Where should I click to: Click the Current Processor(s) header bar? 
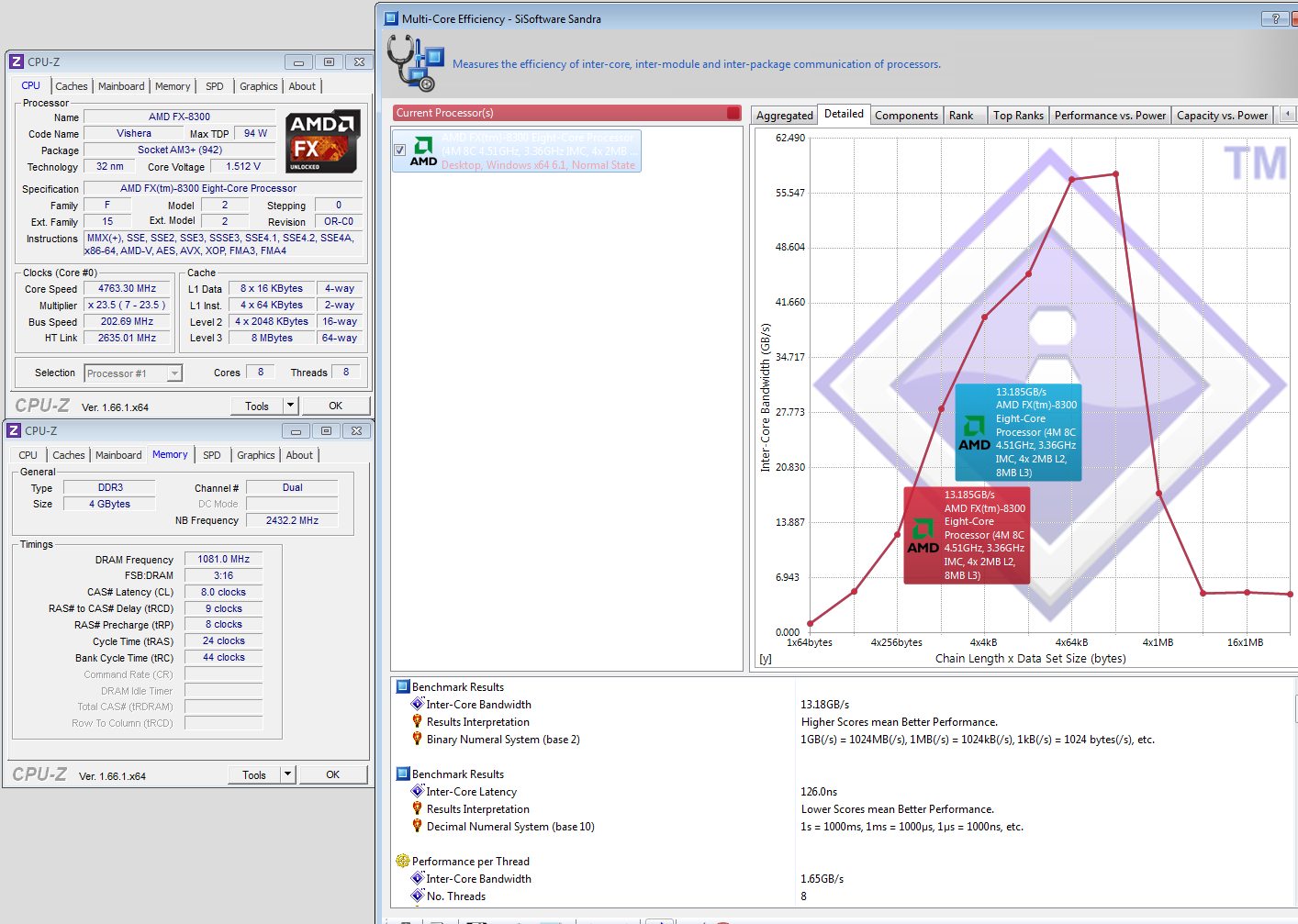point(567,113)
